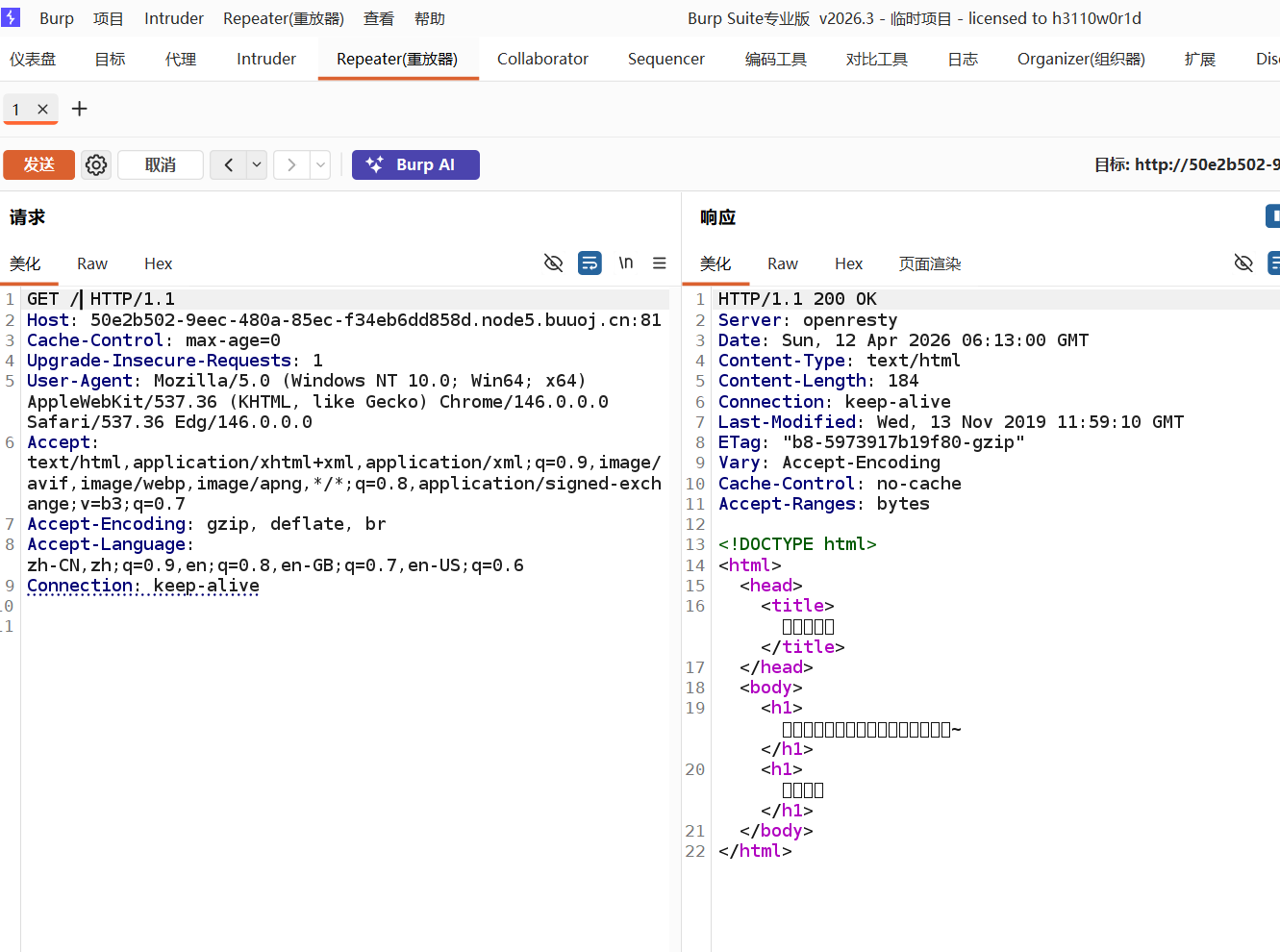Switch to 仪表盘 tab

point(33,59)
